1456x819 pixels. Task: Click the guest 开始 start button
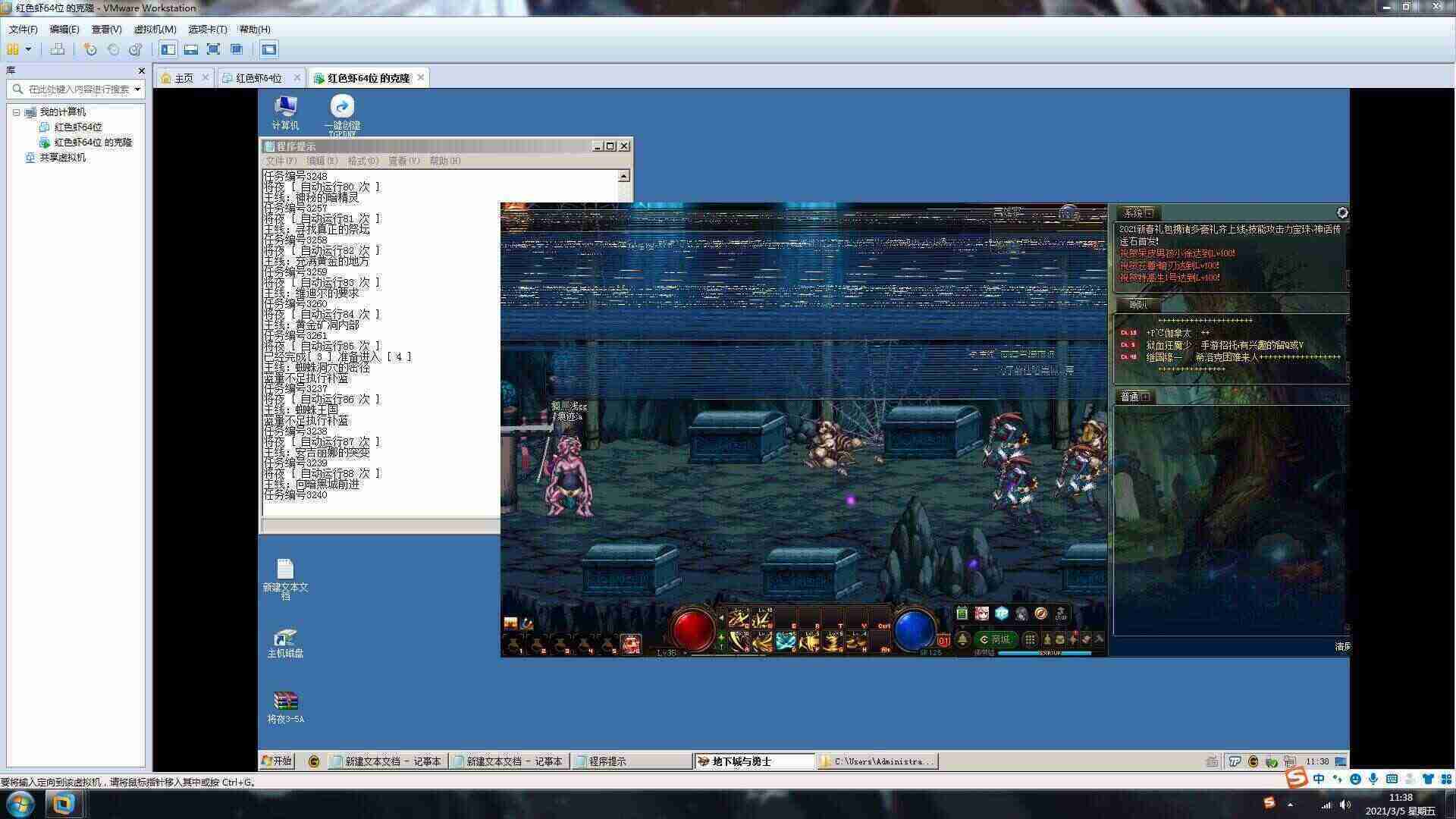click(x=277, y=761)
